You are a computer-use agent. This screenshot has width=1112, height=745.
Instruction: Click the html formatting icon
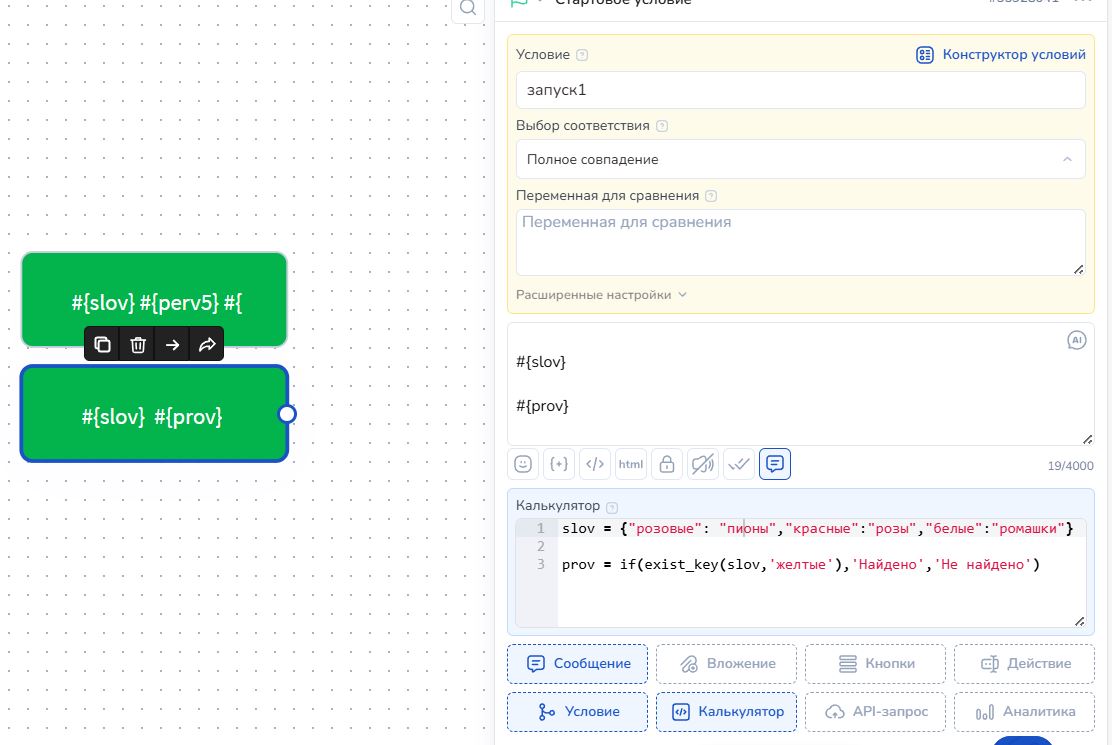631,464
